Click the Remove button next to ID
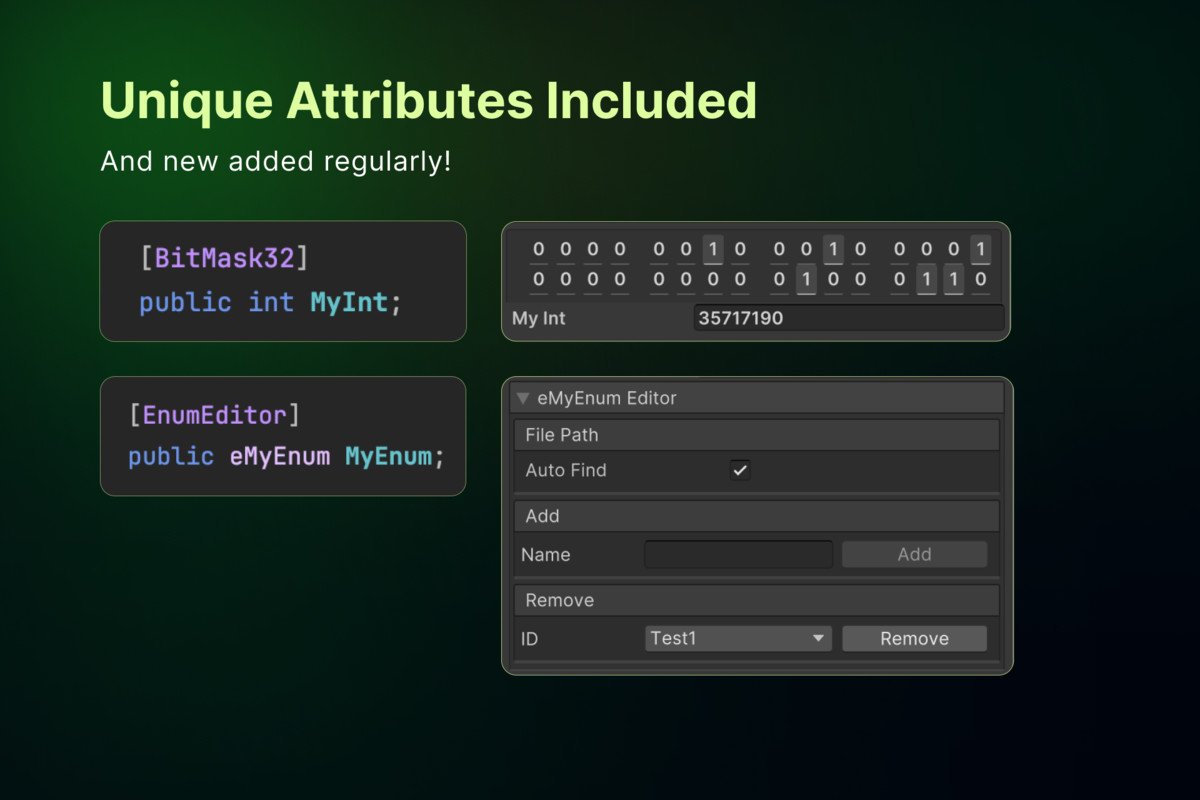 click(914, 638)
